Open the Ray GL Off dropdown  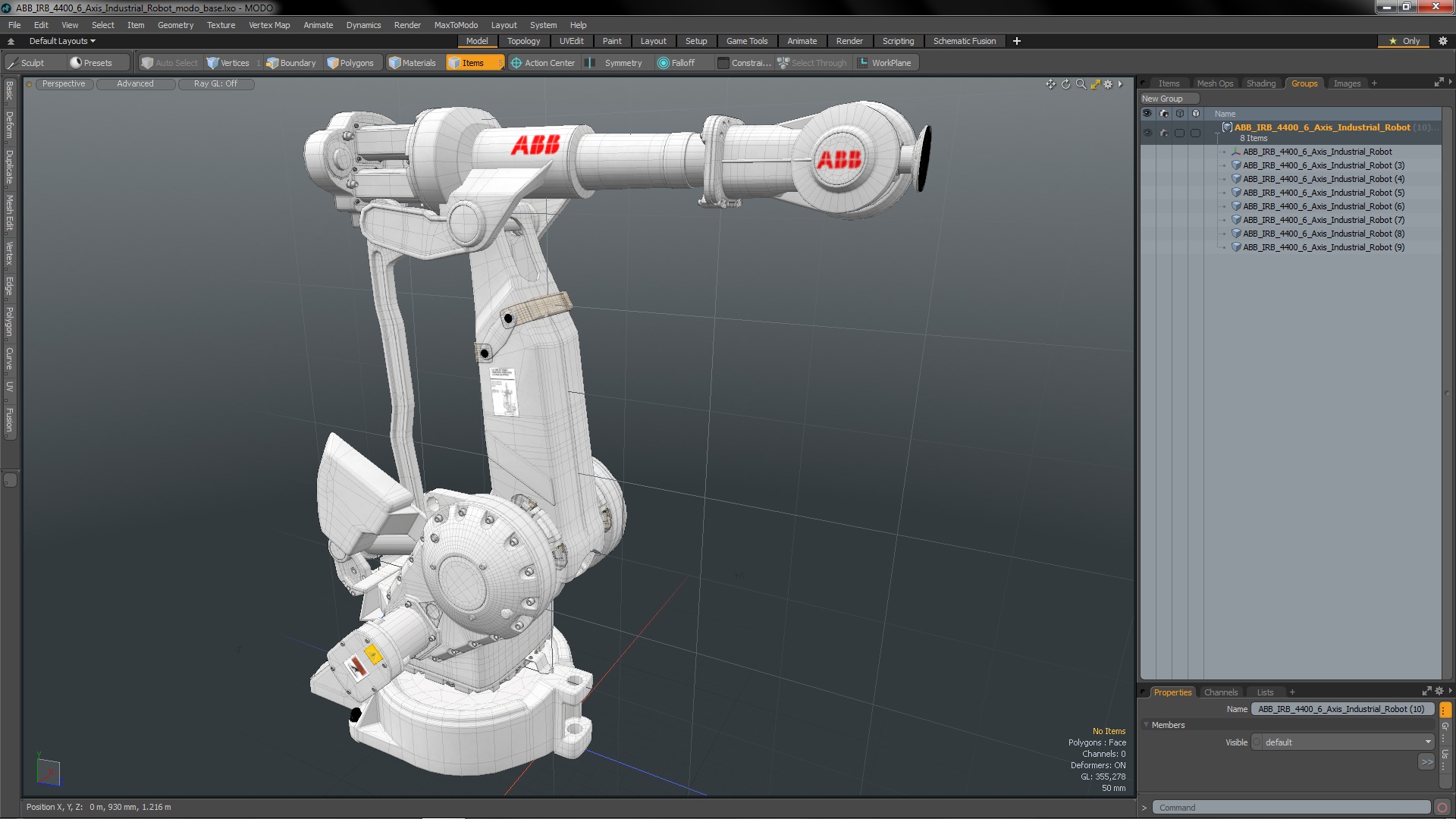point(215,84)
